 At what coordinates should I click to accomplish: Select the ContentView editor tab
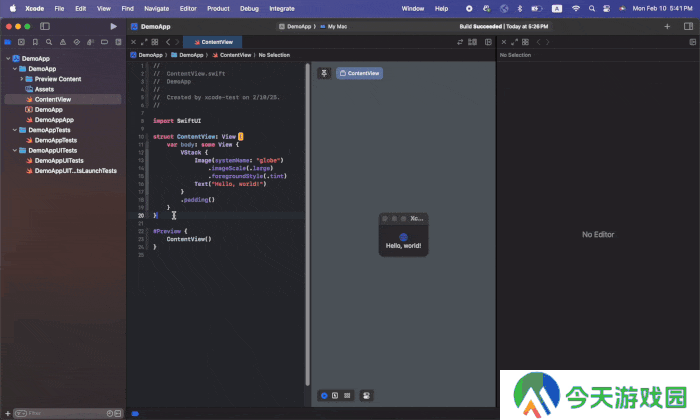point(212,42)
